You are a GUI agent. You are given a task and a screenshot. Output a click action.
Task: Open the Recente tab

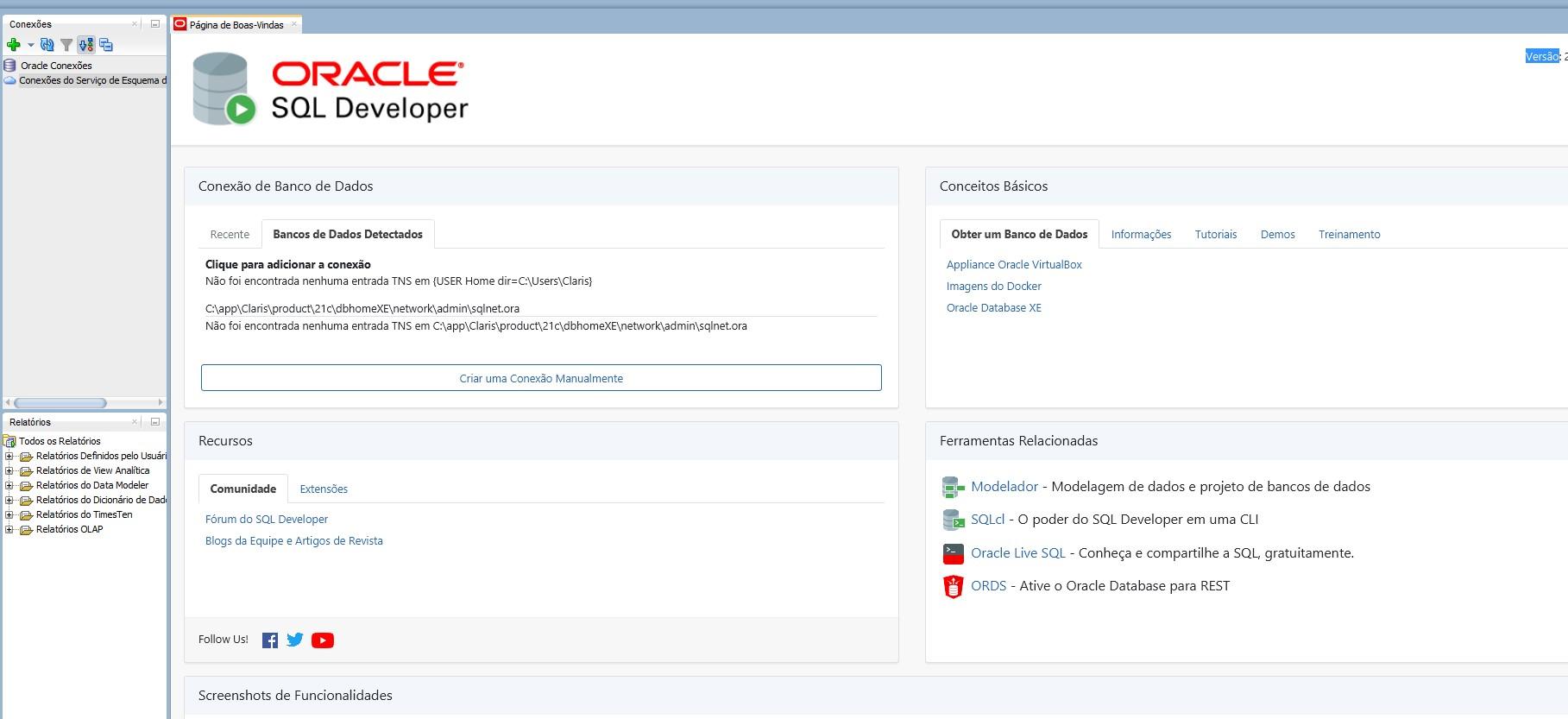(x=230, y=234)
